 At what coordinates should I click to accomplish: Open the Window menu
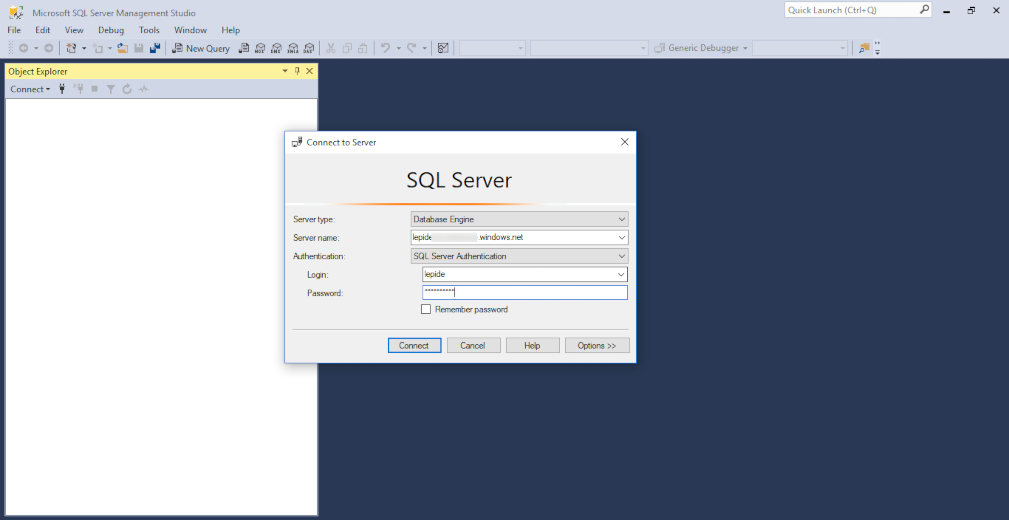190,30
